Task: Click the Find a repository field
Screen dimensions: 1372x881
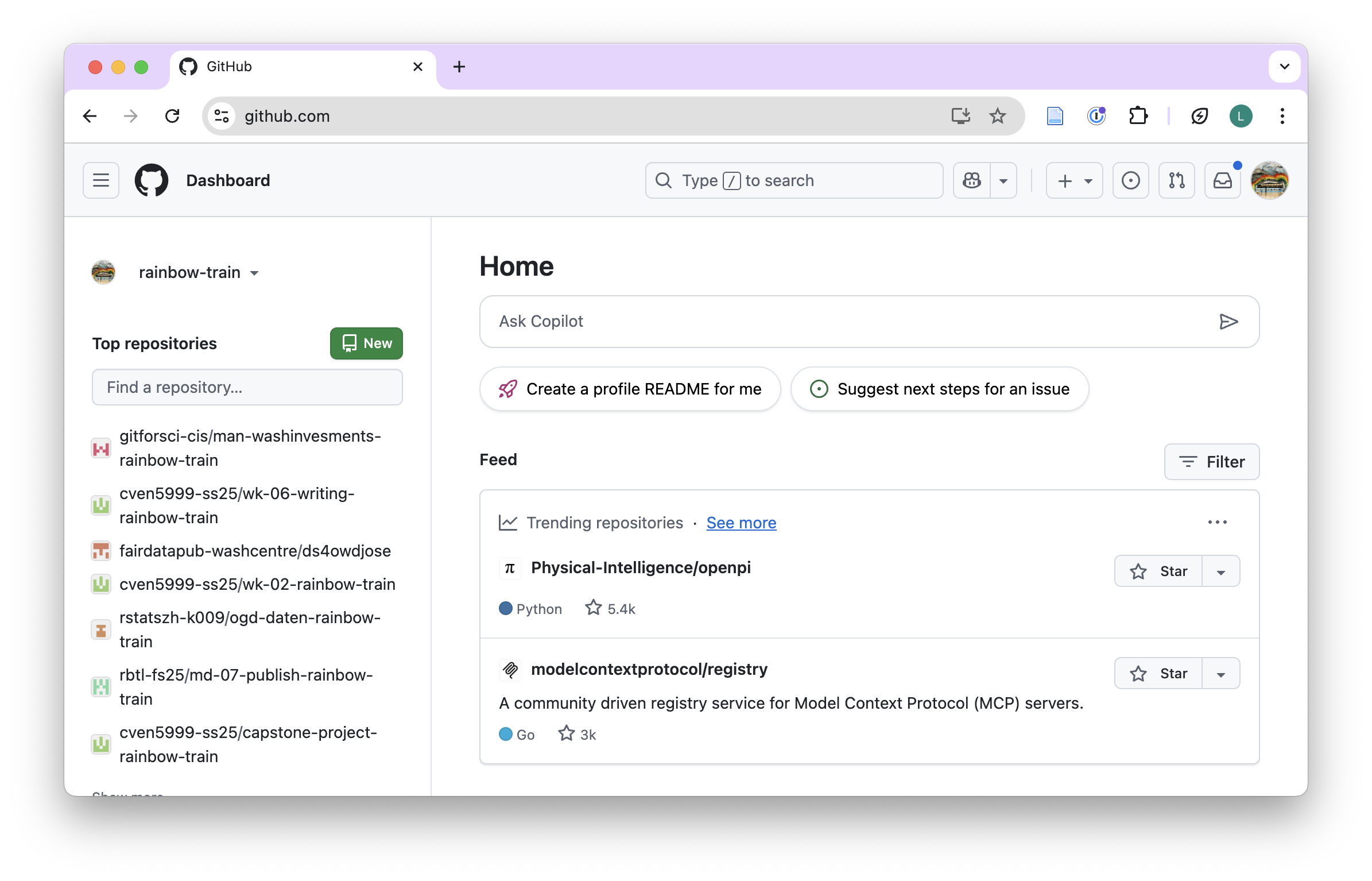Action: click(x=247, y=387)
